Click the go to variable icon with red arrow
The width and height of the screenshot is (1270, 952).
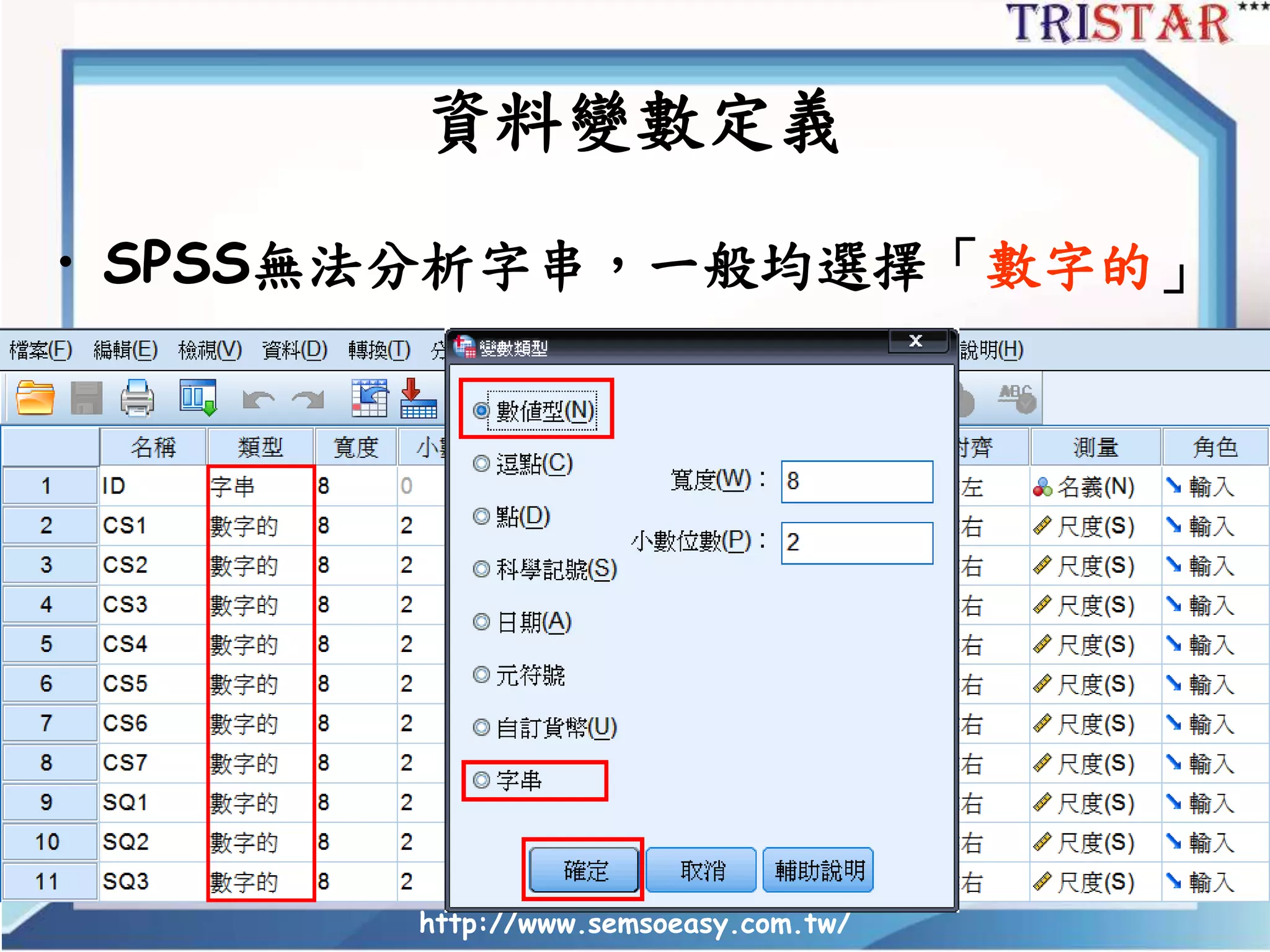pyautogui.click(x=419, y=397)
